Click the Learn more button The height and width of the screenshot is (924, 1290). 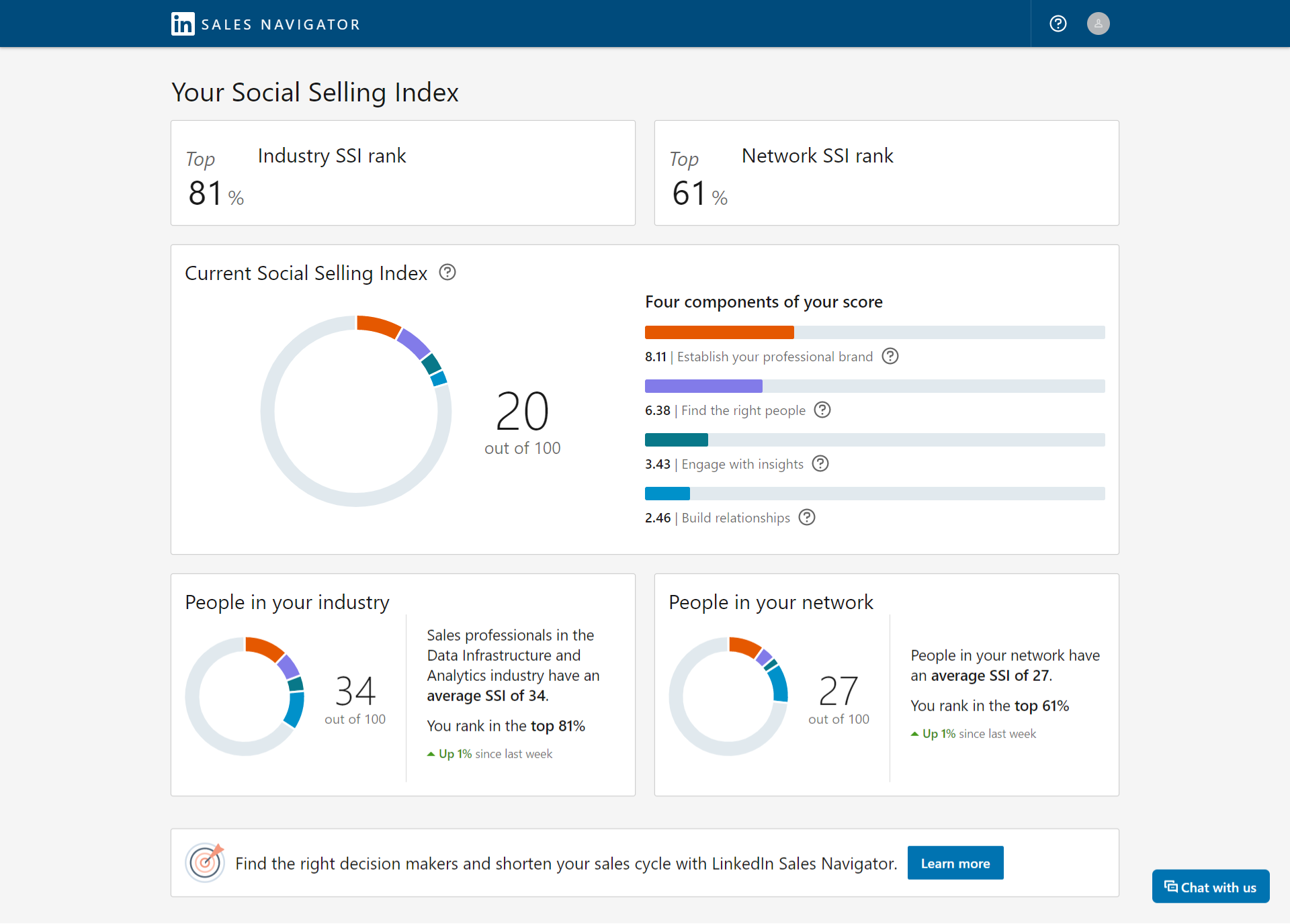tap(955, 863)
